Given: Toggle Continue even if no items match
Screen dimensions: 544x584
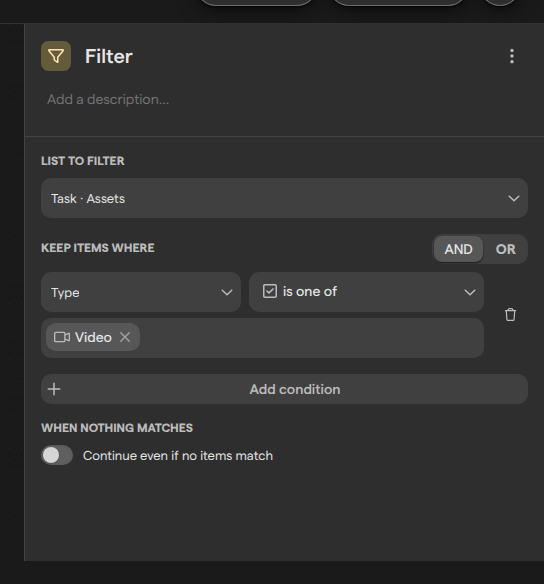Looking at the screenshot, I should coord(57,455).
